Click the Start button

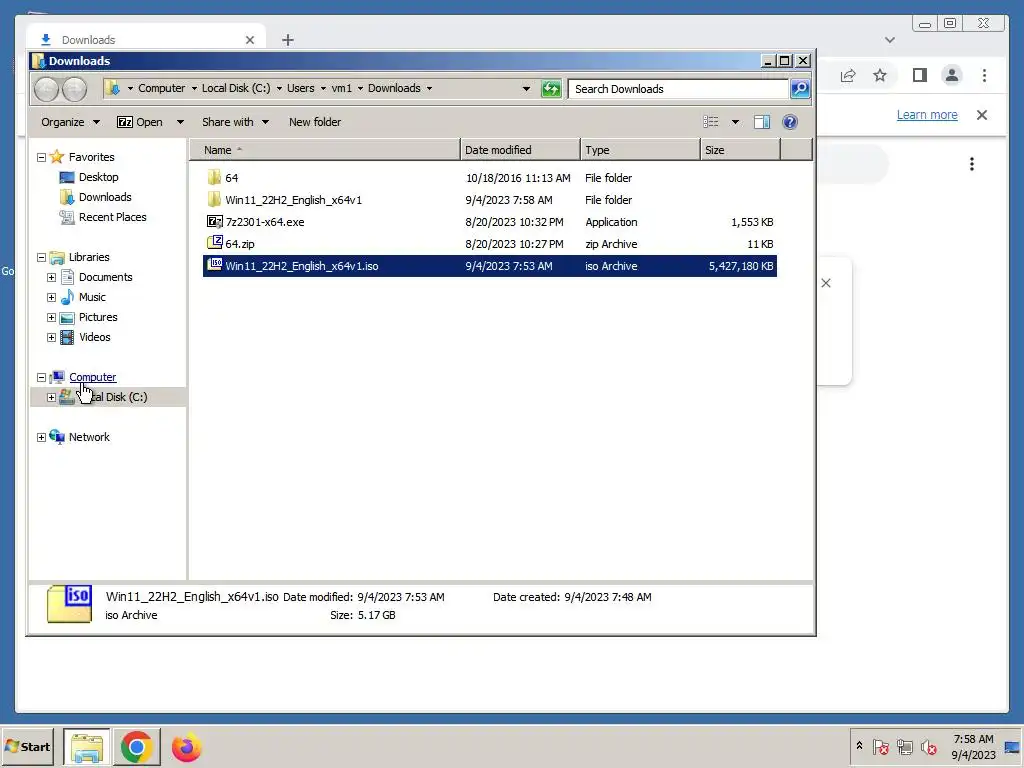[27, 746]
